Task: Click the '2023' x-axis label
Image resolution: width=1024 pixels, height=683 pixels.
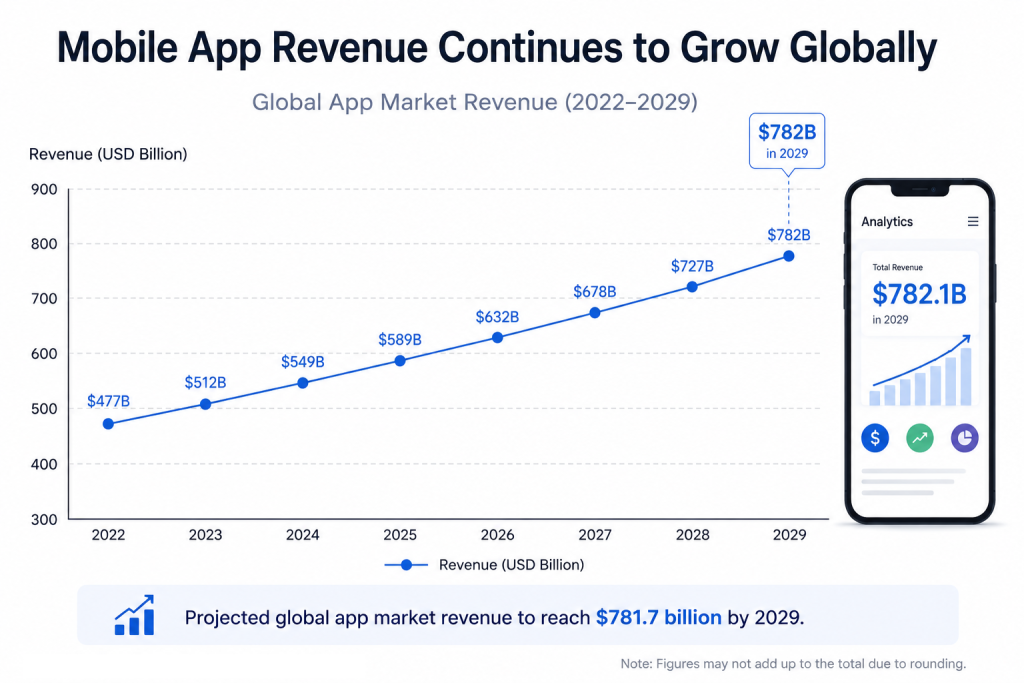Action: [x=206, y=535]
